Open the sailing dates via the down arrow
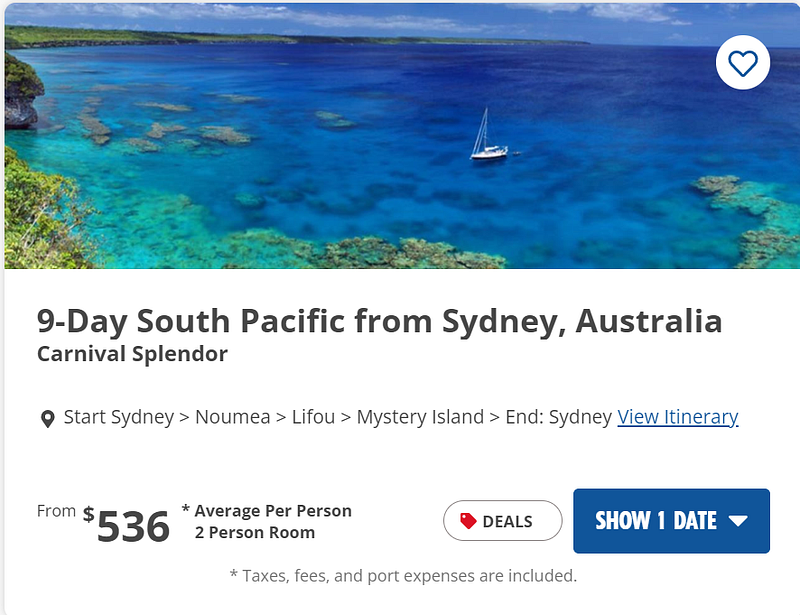 [740, 521]
